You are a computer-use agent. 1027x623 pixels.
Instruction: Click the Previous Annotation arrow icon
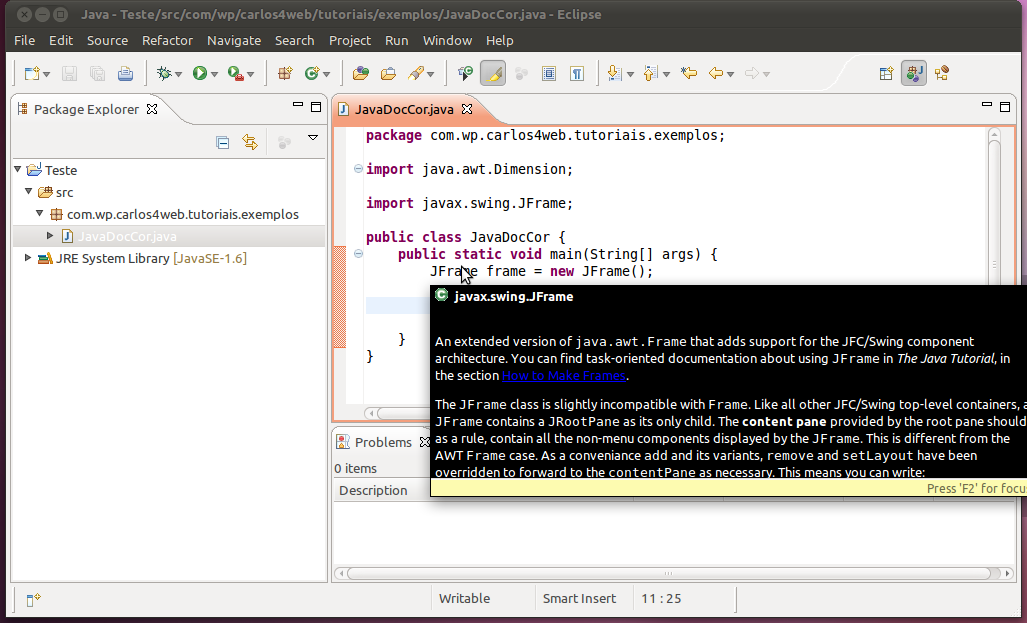650,73
